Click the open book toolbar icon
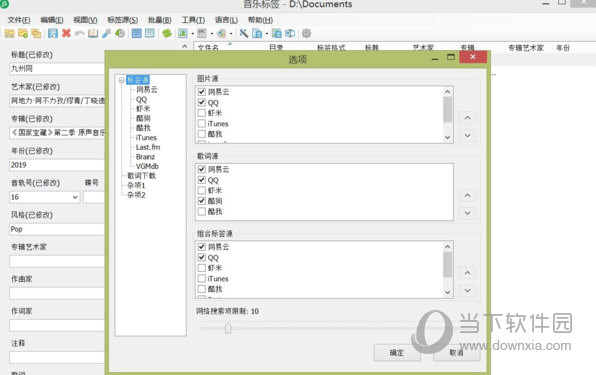 pyautogui.click(x=93, y=33)
